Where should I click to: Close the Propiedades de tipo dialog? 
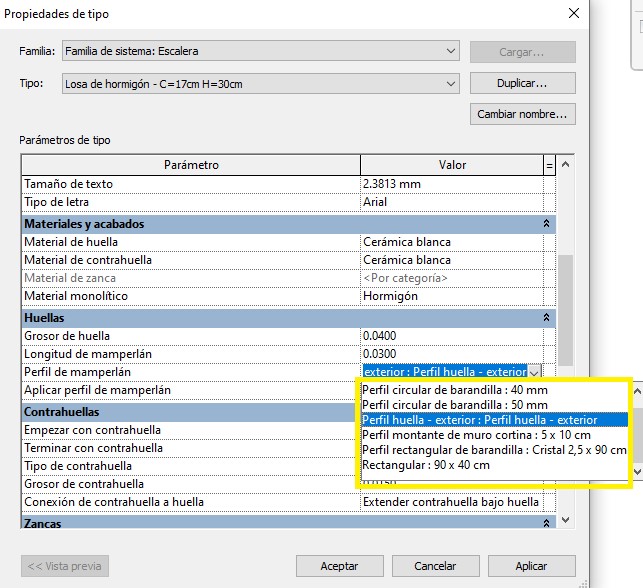pyautogui.click(x=573, y=14)
